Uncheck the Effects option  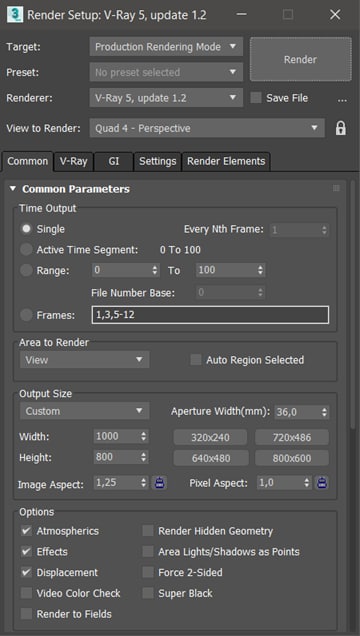pos(26,552)
